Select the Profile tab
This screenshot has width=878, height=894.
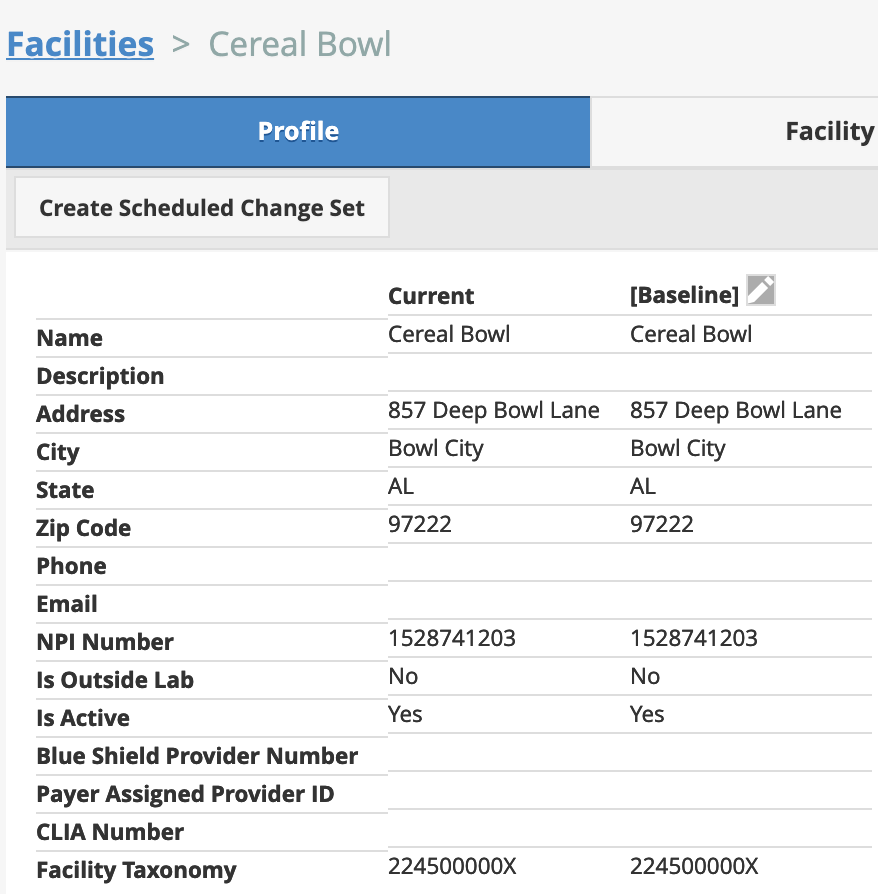297,131
